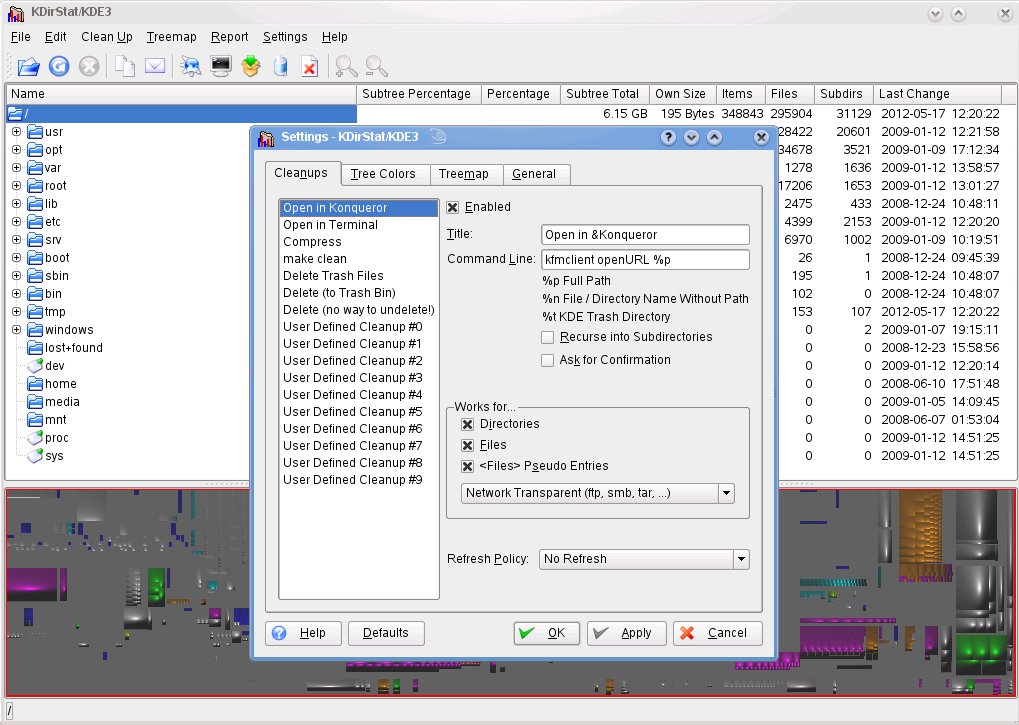Uncheck the Enabled checkbox
Viewport: 1019px width, 725px height.
pos(453,207)
